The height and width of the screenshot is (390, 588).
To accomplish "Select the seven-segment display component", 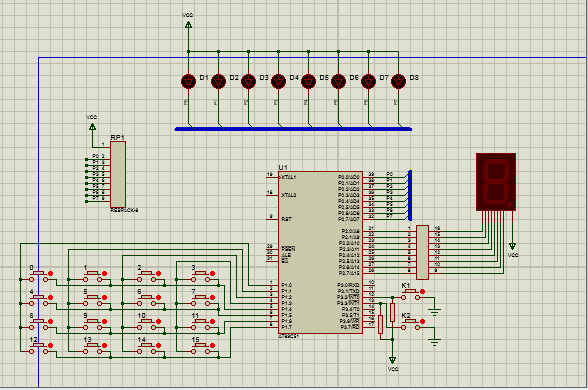I will click(x=496, y=182).
